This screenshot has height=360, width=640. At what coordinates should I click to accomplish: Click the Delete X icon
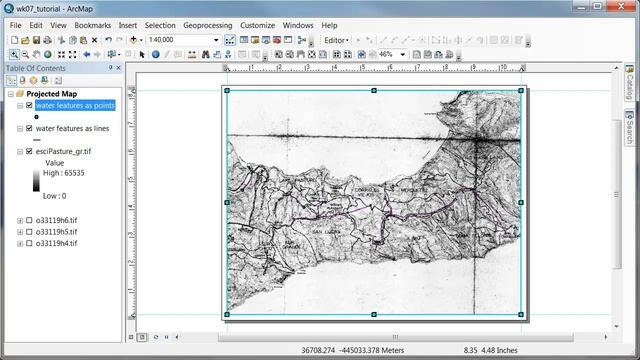[x=94, y=40]
